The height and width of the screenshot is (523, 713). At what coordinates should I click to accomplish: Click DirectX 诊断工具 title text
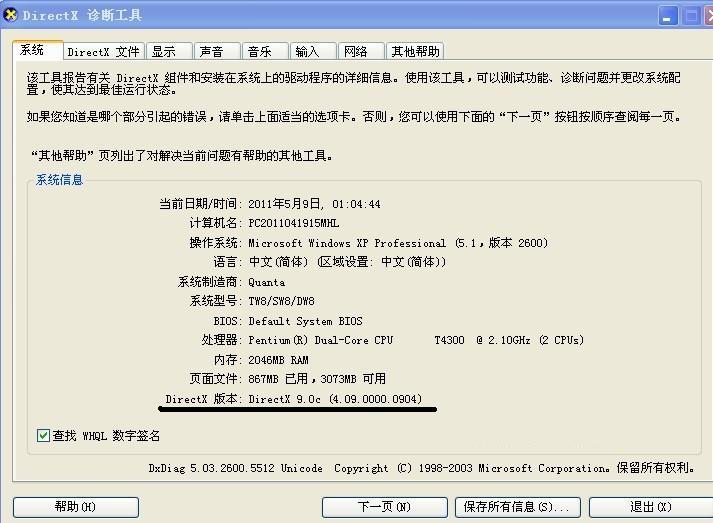click(82, 15)
